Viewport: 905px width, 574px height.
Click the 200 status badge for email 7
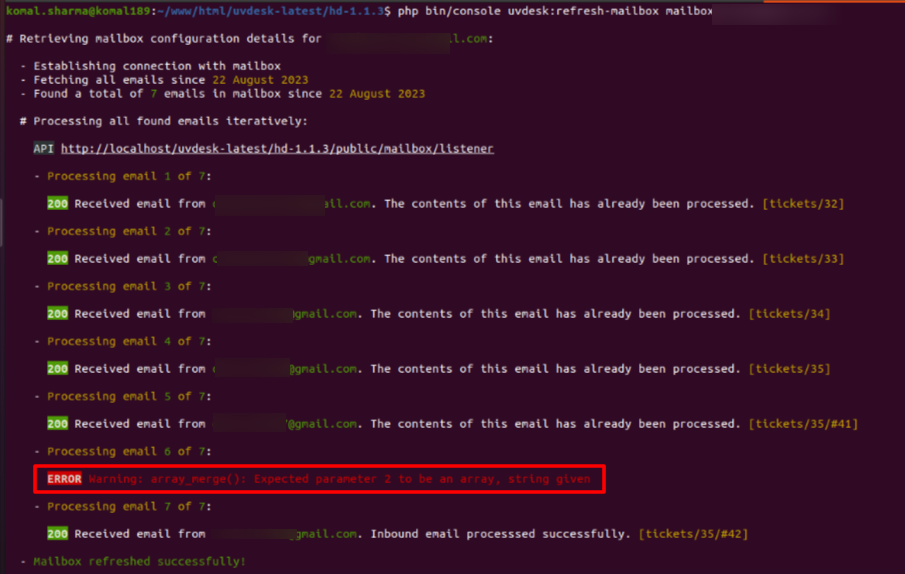[57, 534]
